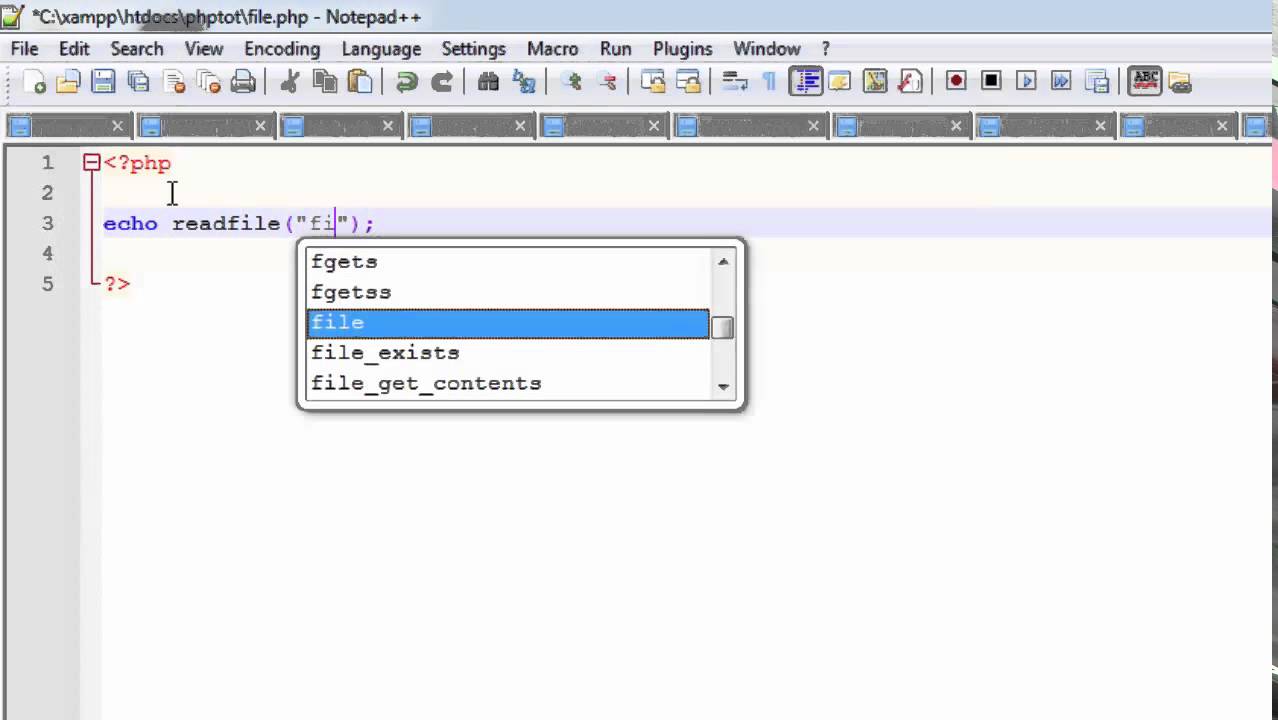The image size is (1278, 720).
Task: Open the View menu
Action: 204,48
